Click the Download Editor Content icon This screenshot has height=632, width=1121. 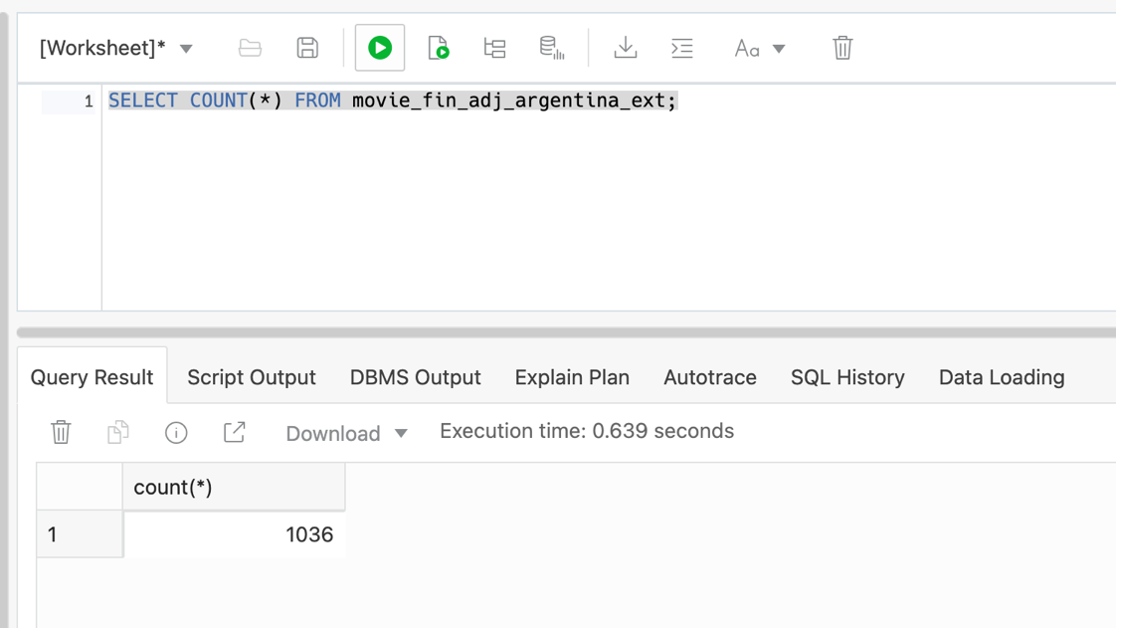pos(625,48)
